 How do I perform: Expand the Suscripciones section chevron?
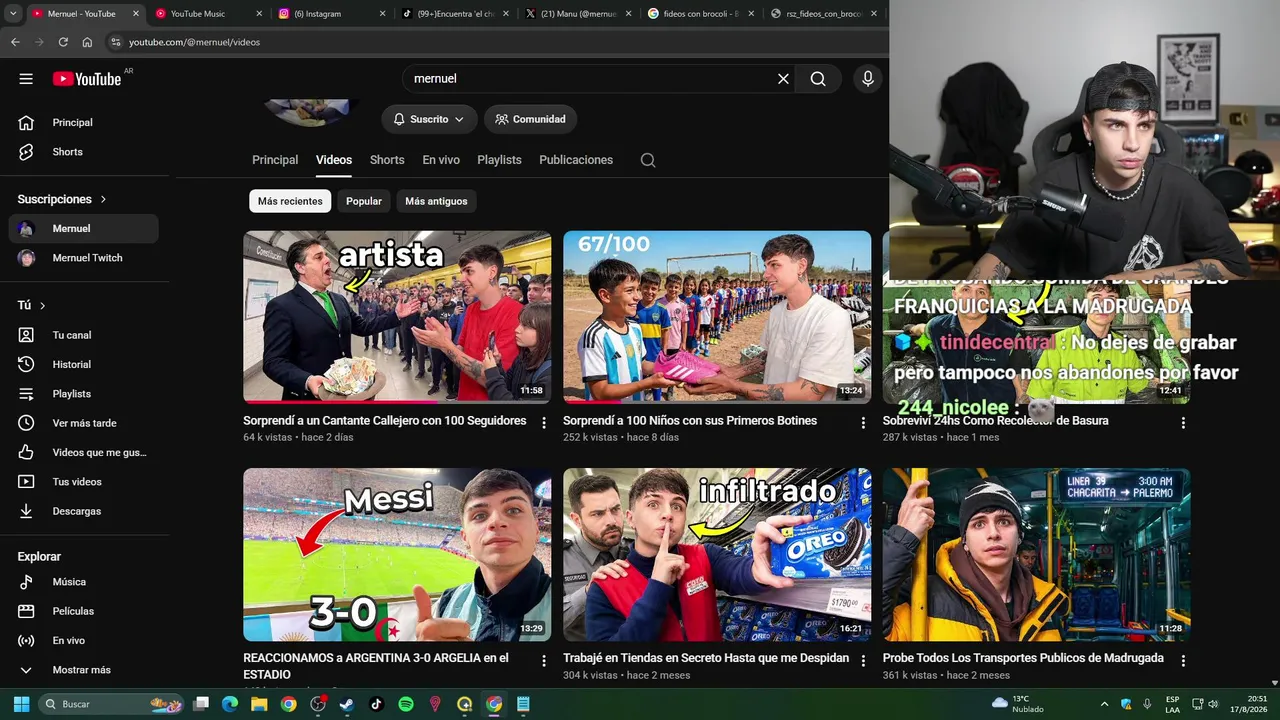(x=103, y=199)
